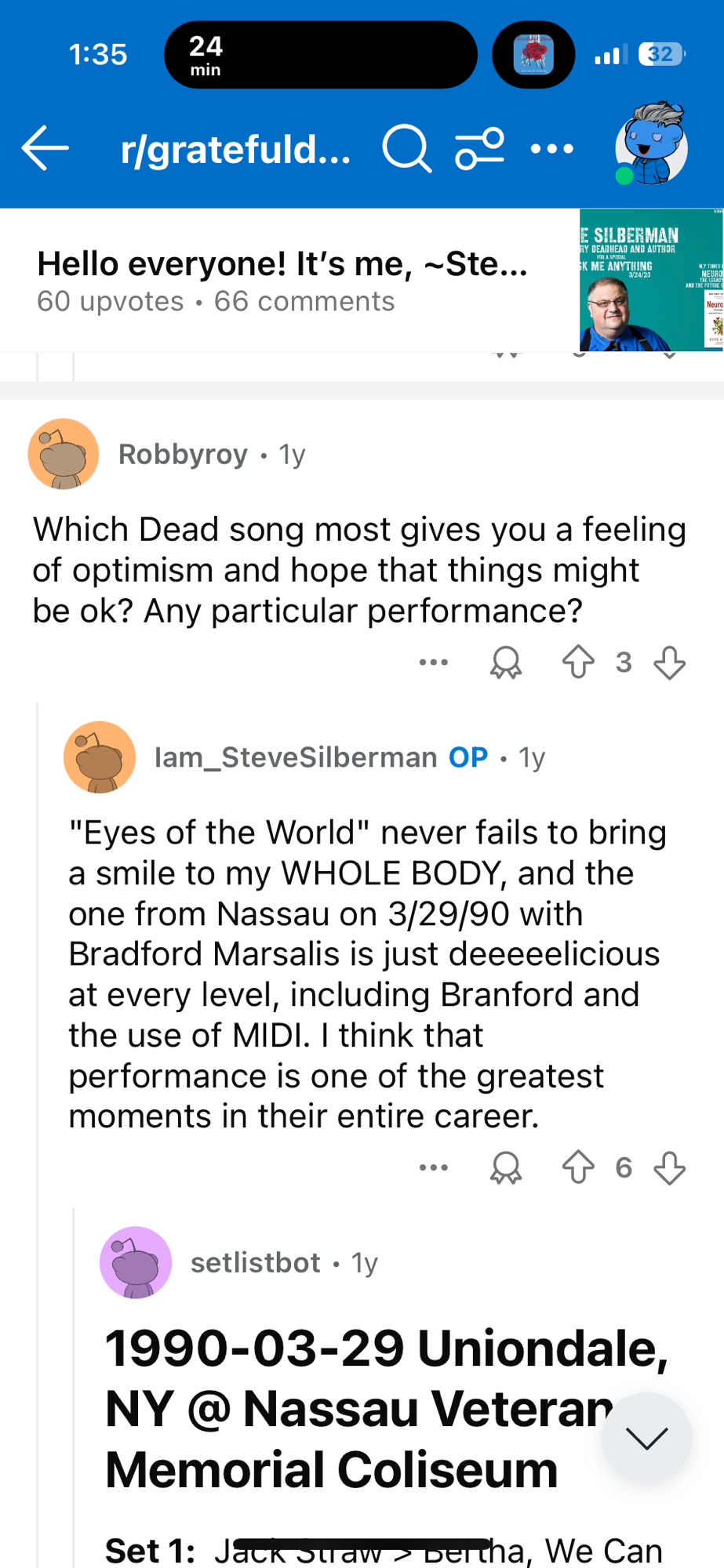
Task: Give award to Robbyroy's comment
Action: [x=506, y=662]
